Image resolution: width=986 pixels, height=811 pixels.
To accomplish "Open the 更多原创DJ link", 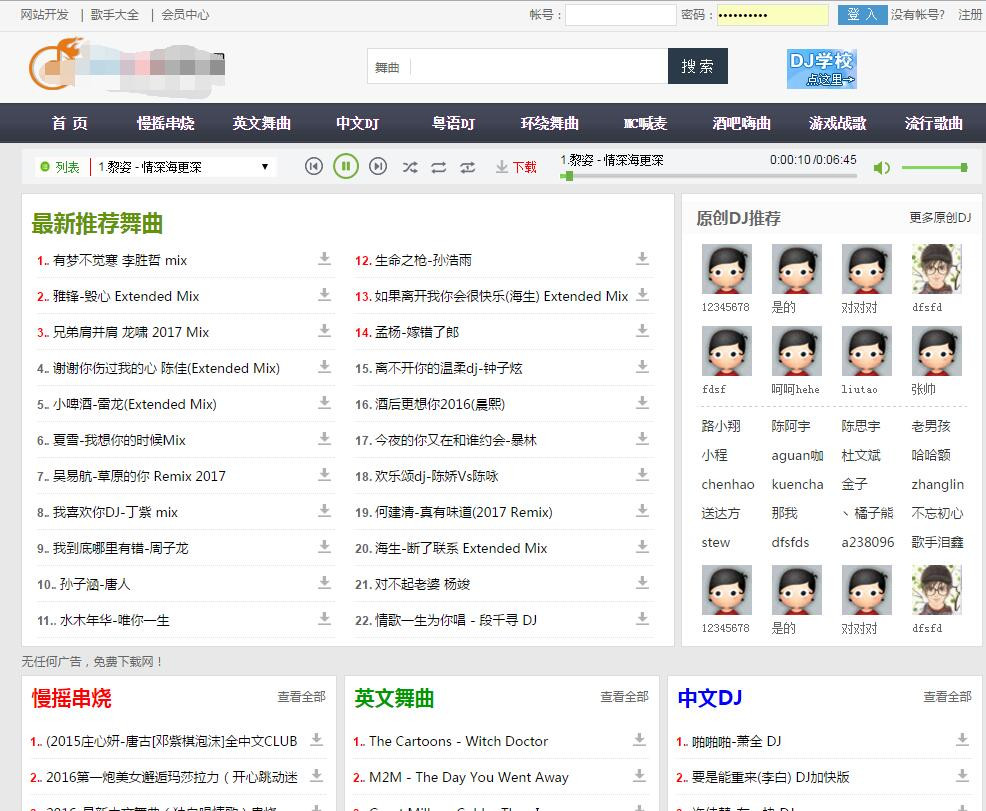I will [940, 218].
